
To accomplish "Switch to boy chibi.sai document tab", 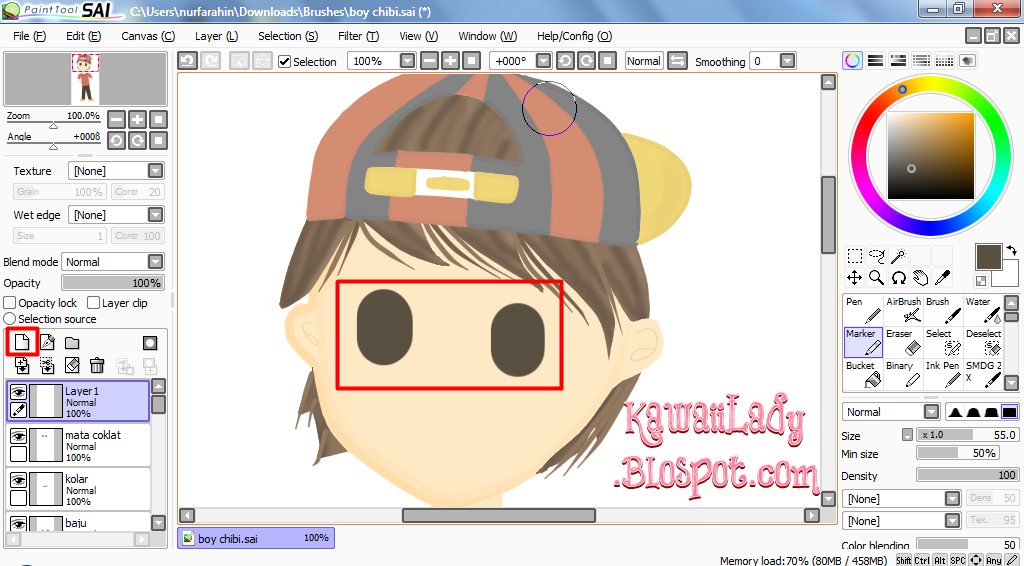I will click(256, 538).
